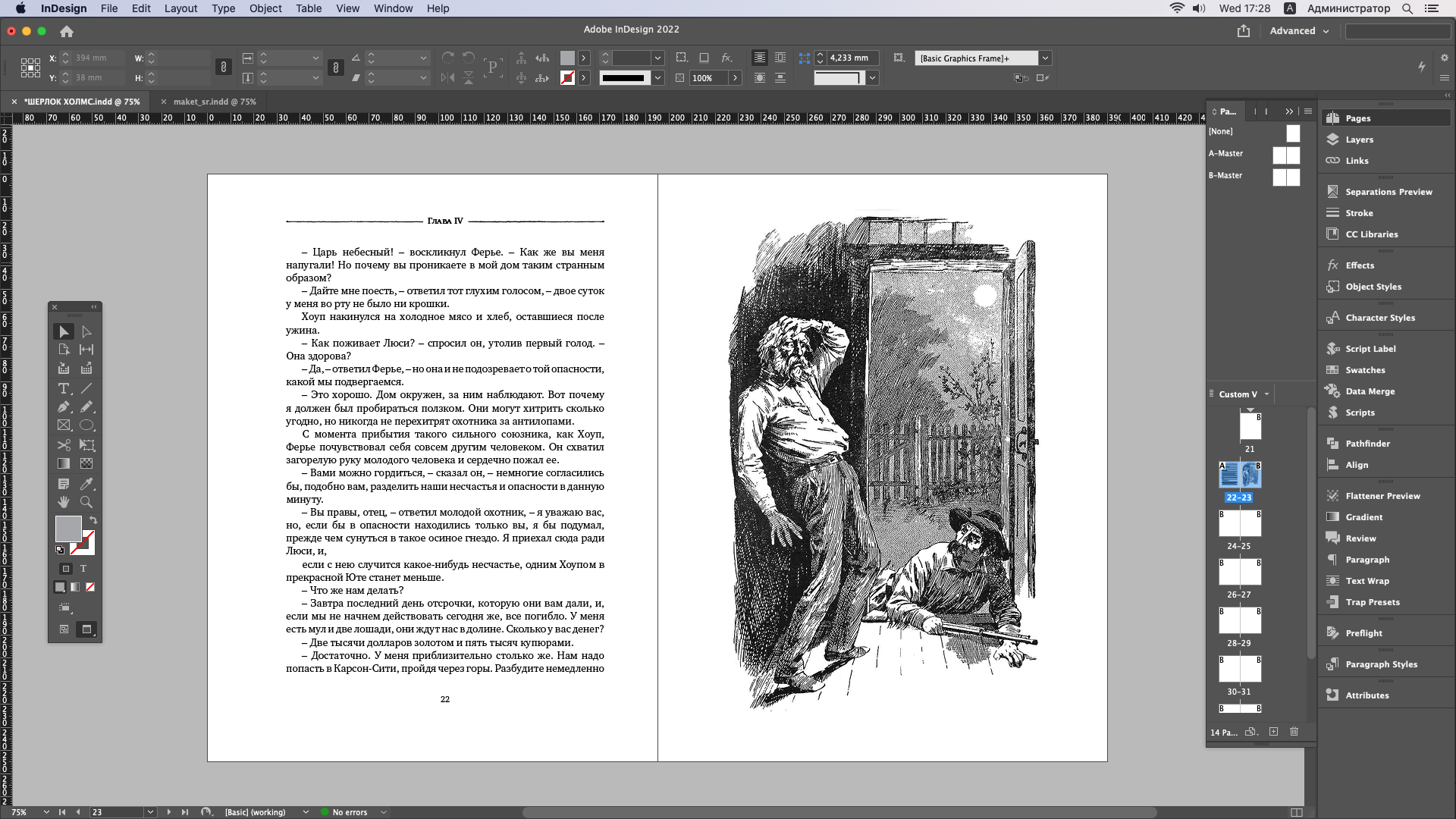Screen dimensions: 1456x819
Task: Flip selection horizontally in control bar
Action: click(447, 77)
